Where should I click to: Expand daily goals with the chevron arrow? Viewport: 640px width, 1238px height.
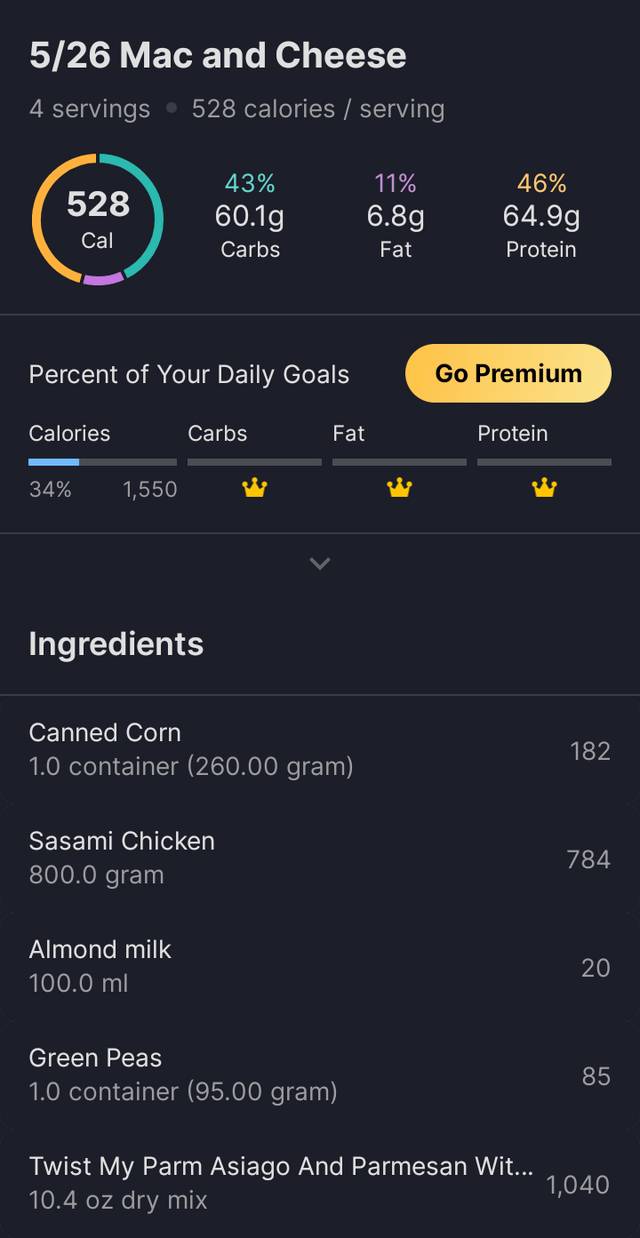(x=320, y=564)
